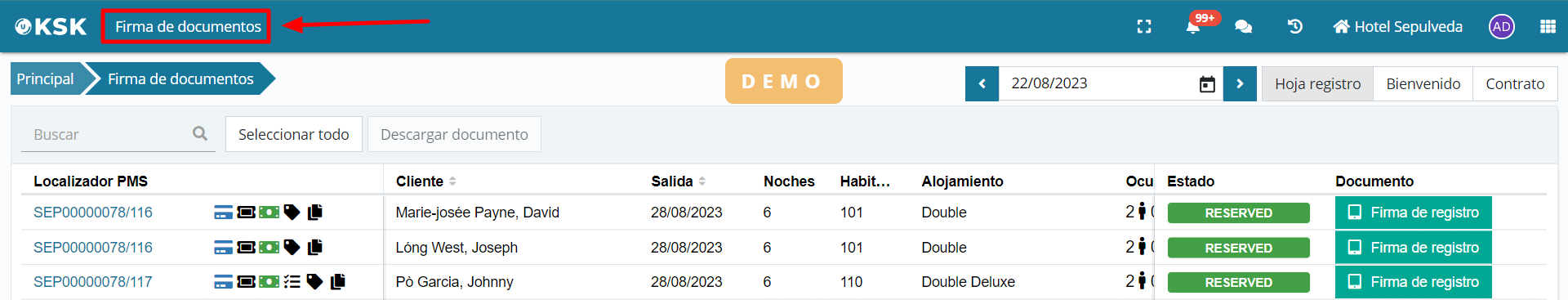This screenshot has height=300, width=1568.
Task: Click copy documents icon for Pò Garcia
Action: click(338, 282)
